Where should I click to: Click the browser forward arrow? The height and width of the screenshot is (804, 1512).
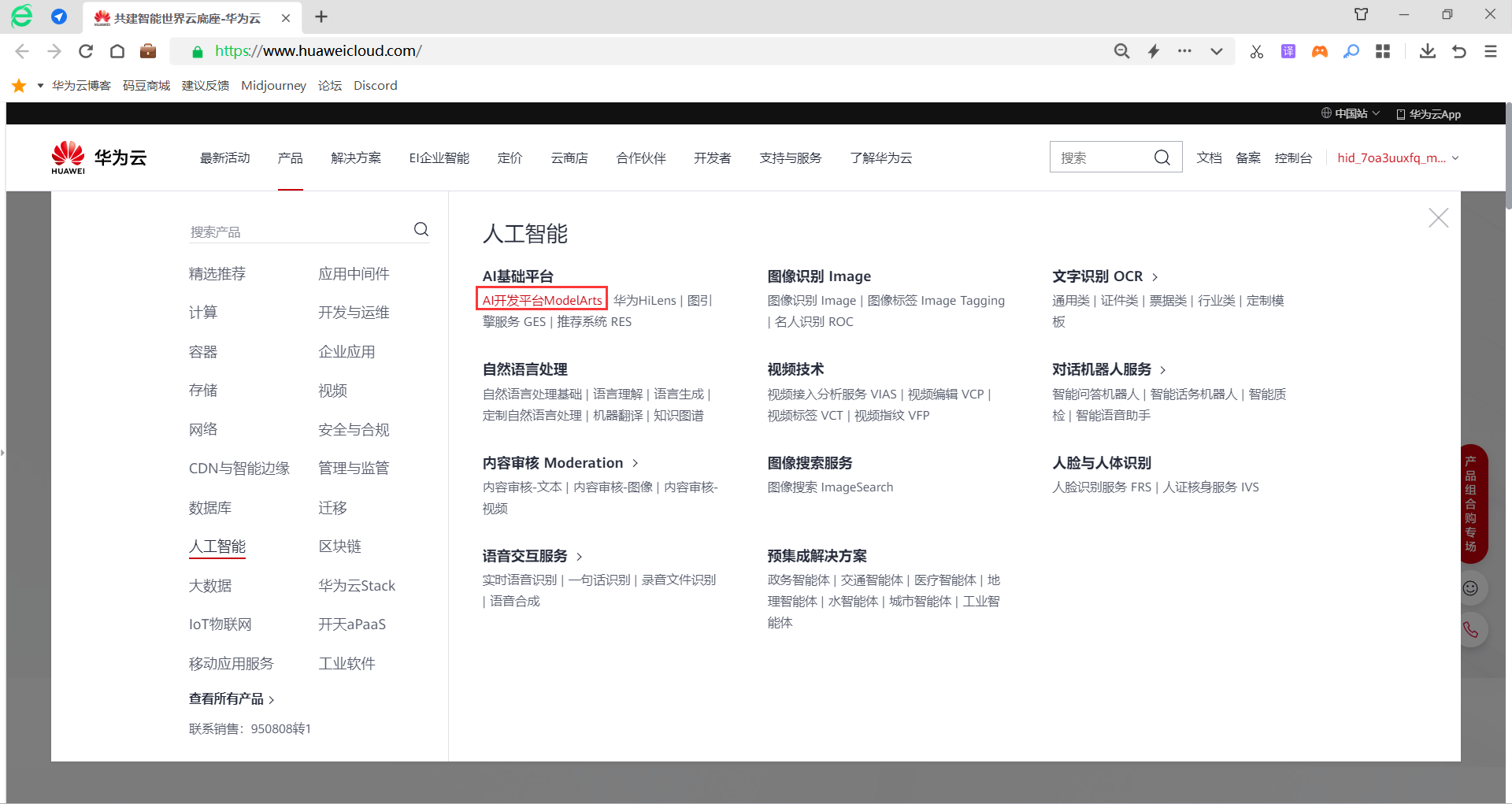point(54,51)
